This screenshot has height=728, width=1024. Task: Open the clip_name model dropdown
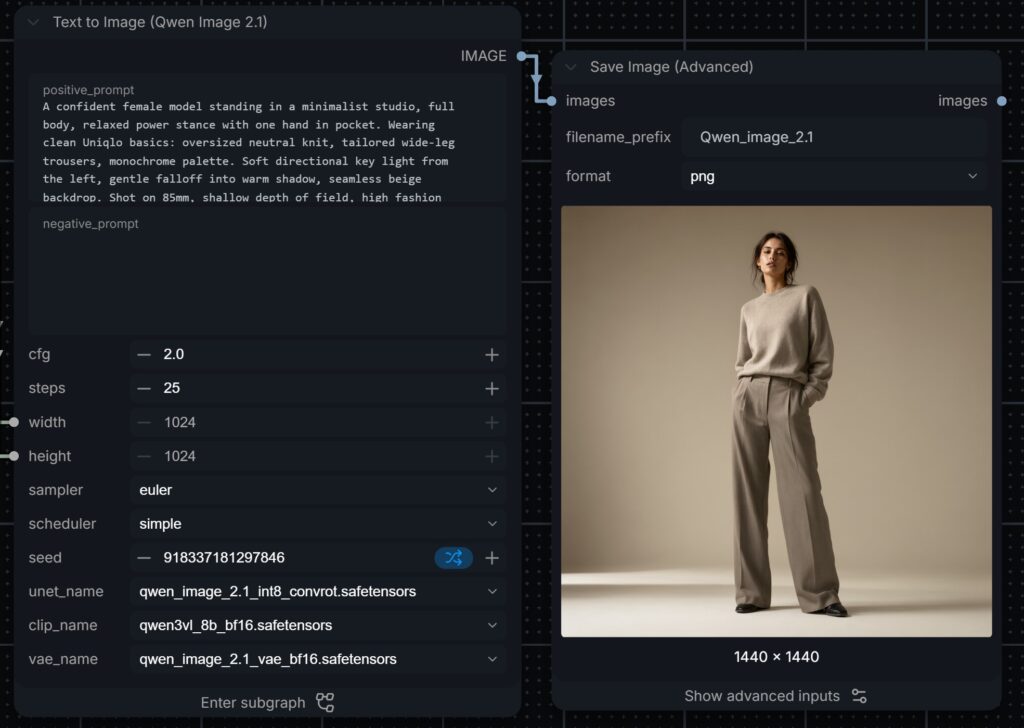coord(317,625)
